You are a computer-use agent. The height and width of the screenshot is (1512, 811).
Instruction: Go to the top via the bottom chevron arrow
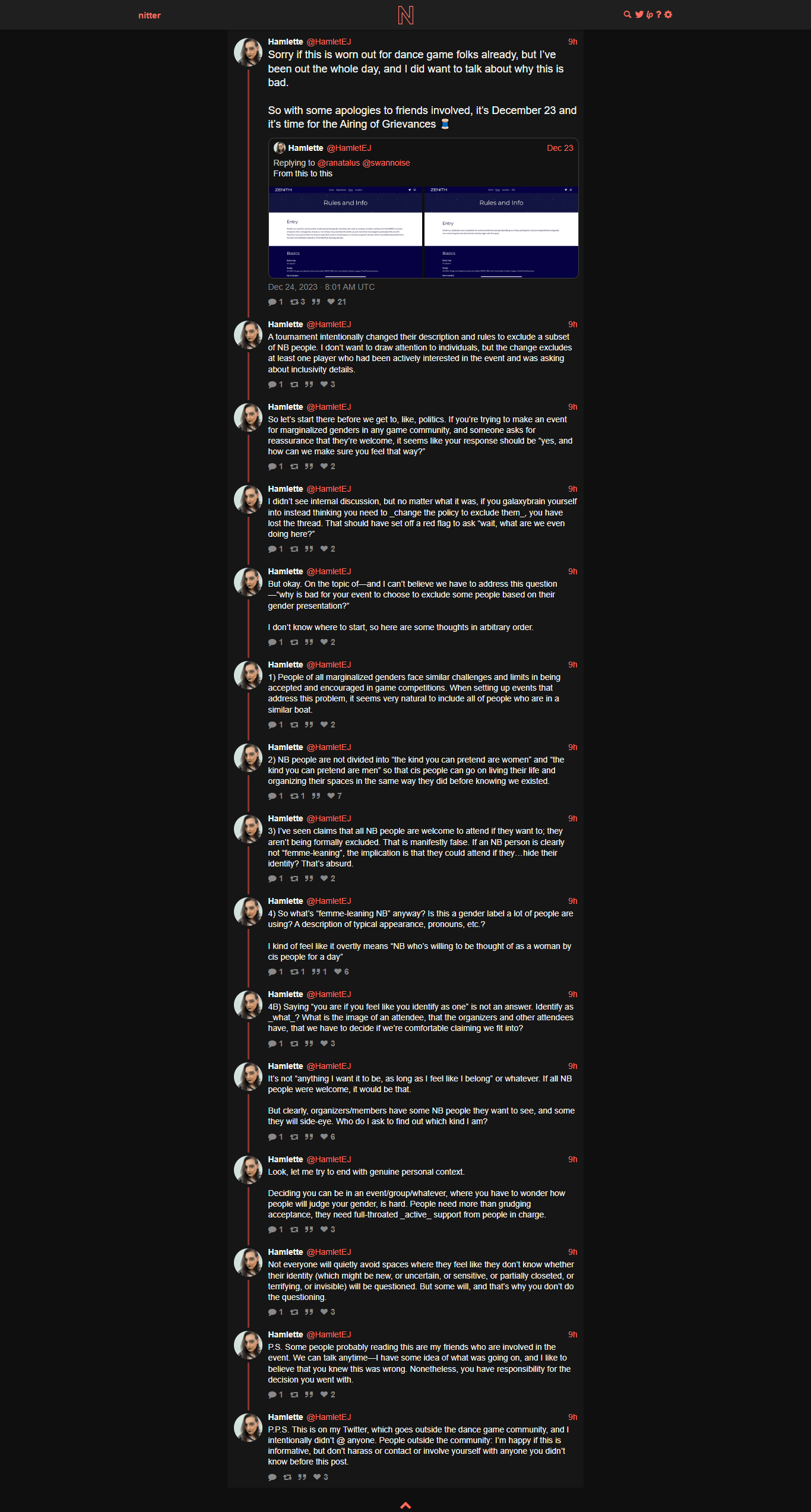(405, 1505)
